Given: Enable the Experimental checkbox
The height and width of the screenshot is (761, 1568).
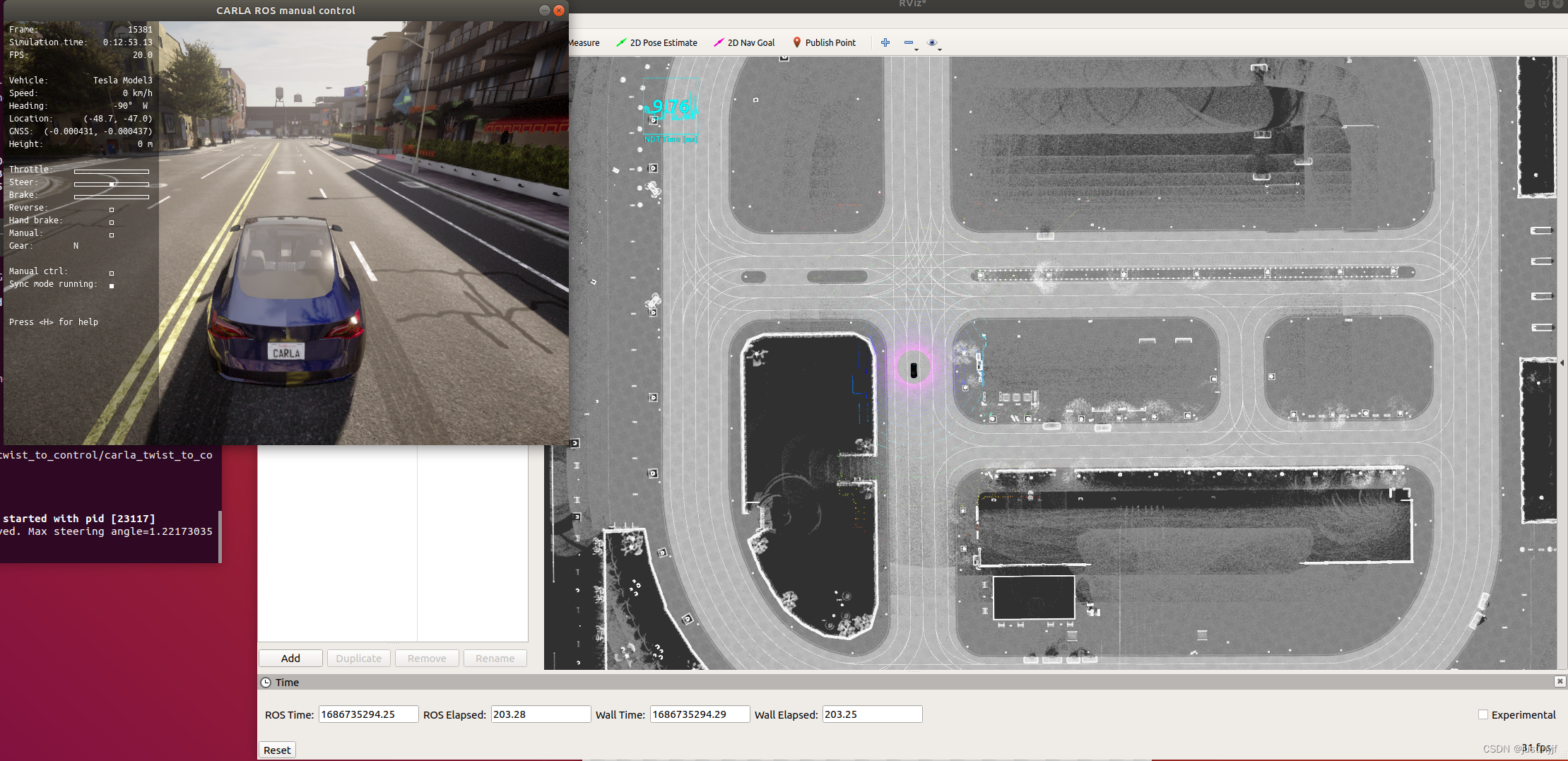Looking at the screenshot, I should pos(1483,714).
